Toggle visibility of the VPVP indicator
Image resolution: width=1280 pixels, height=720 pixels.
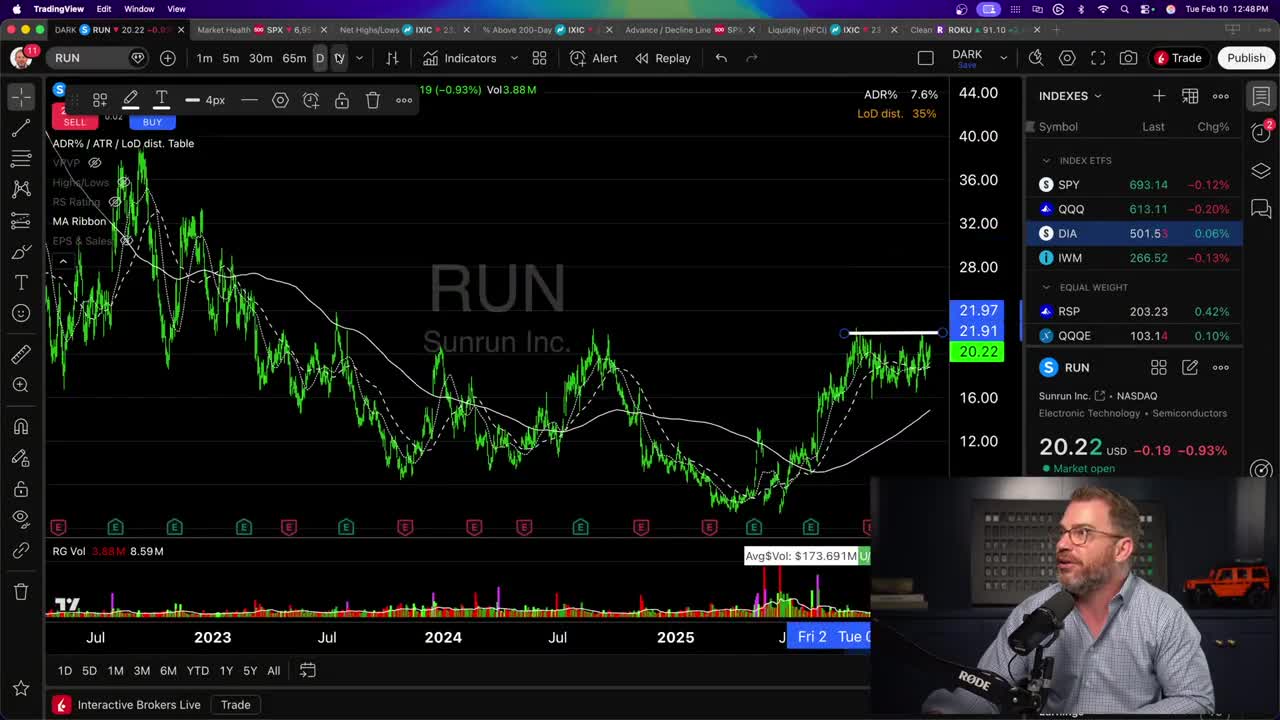point(94,163)
